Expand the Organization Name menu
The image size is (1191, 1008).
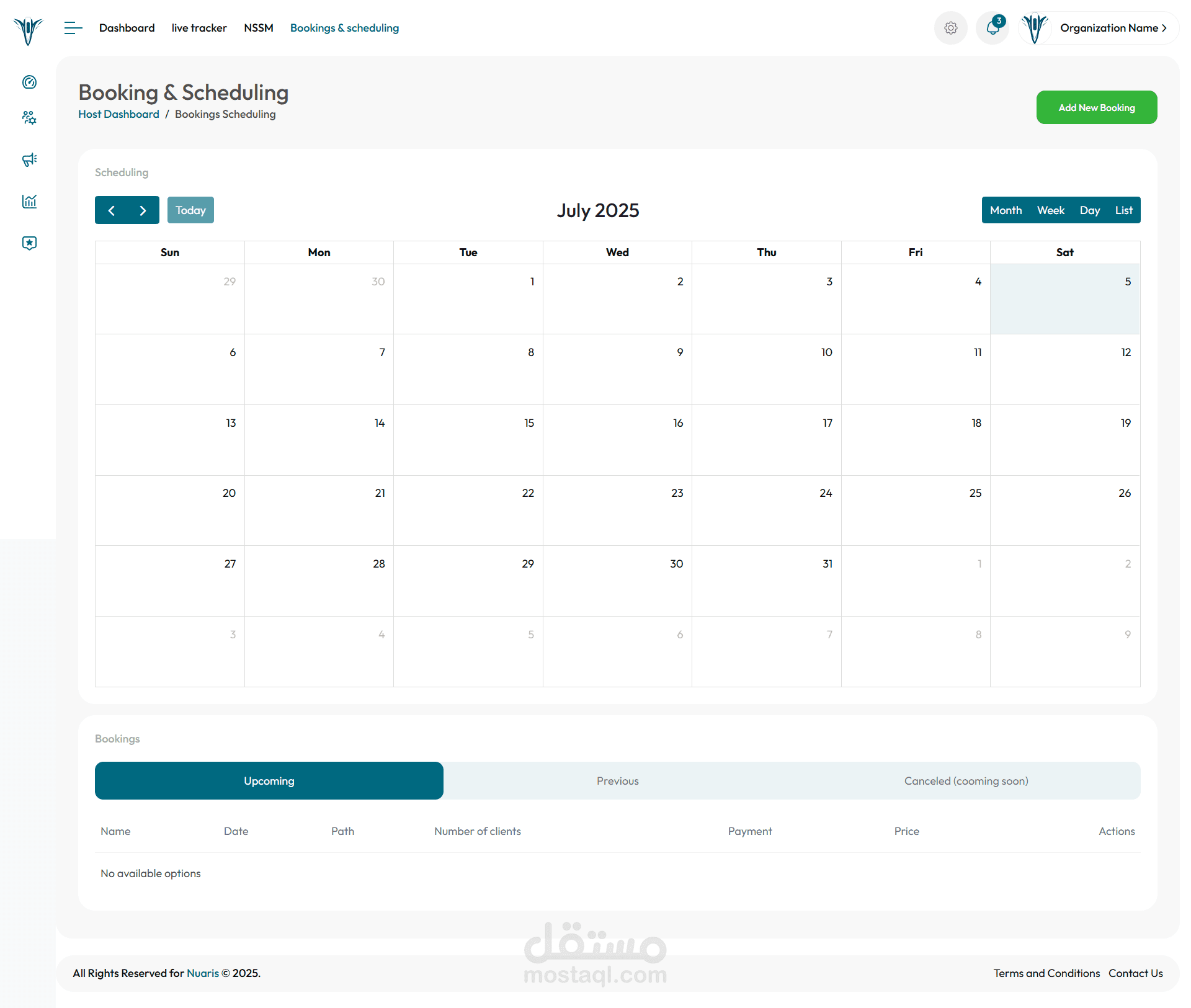(1113, 28)
